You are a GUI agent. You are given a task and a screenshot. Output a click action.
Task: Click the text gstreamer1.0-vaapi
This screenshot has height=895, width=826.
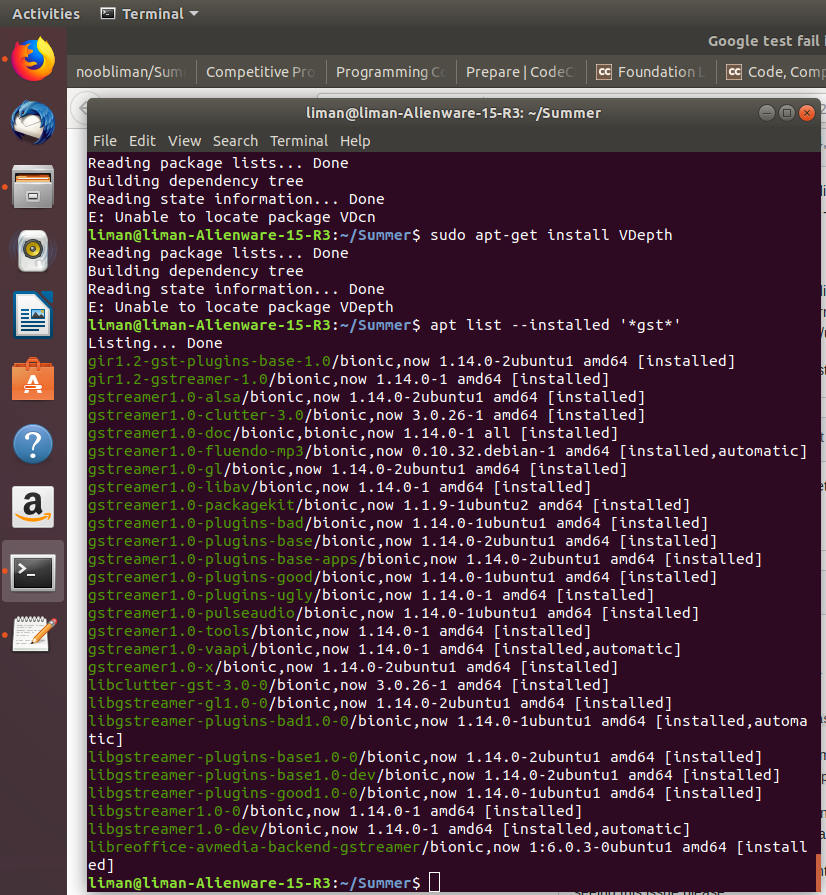click(x=169, y=649)
